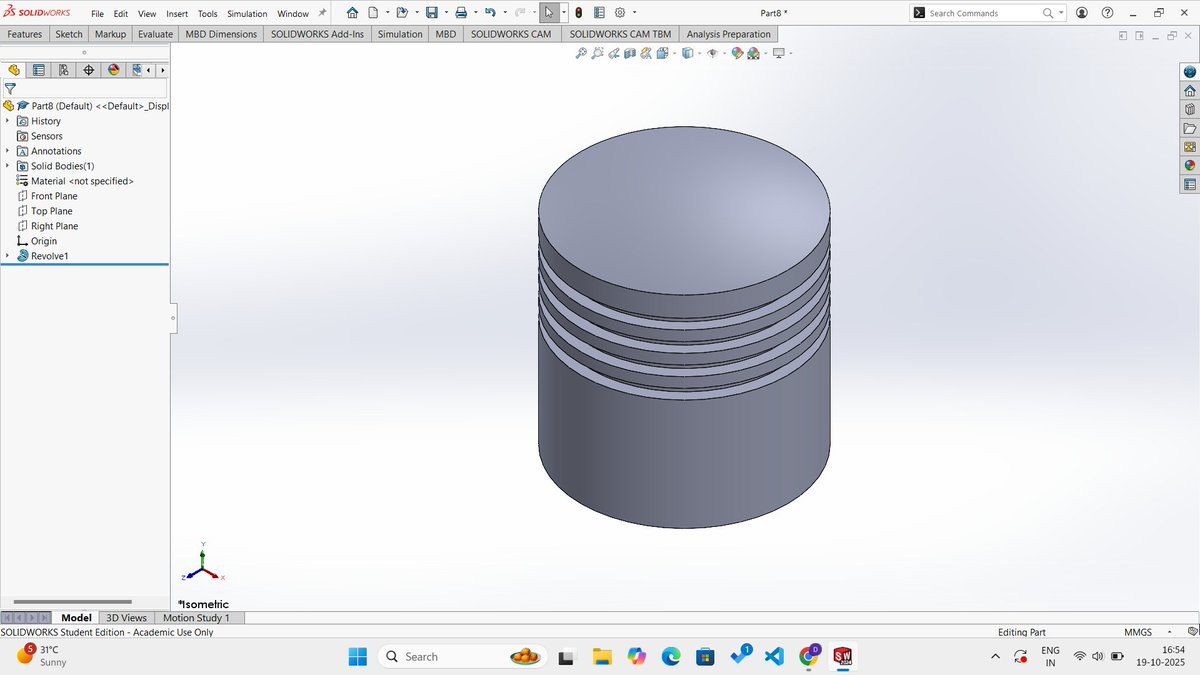This screenshot has width=1200, height=675.
Task: Click Zoom to Area in view toolbar
Action: click(x=598, y=53)
